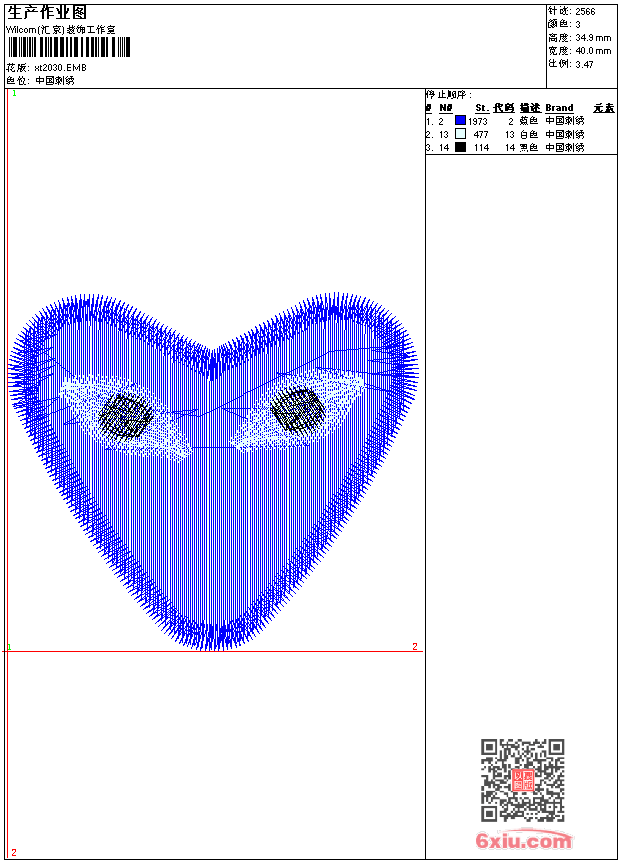Select the stop sequence row with 114 stitches
The image size is (620, 860).
(x=520, y=147)
